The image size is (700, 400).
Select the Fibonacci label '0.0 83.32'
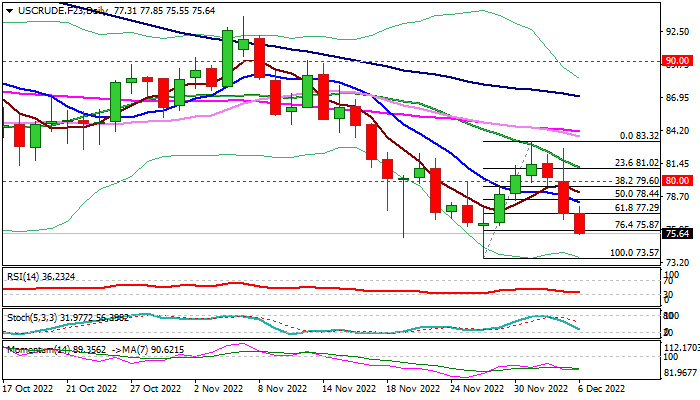click(639, 136)
